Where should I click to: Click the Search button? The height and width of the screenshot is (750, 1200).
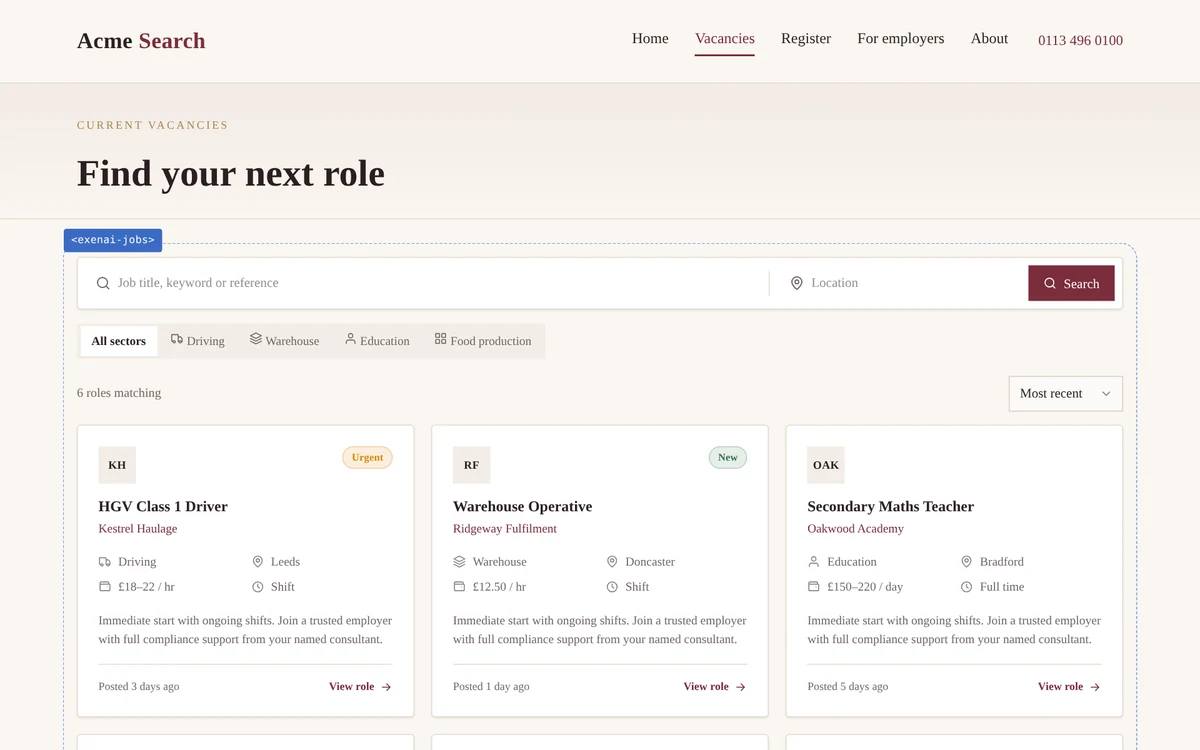tap(1071, 283)
